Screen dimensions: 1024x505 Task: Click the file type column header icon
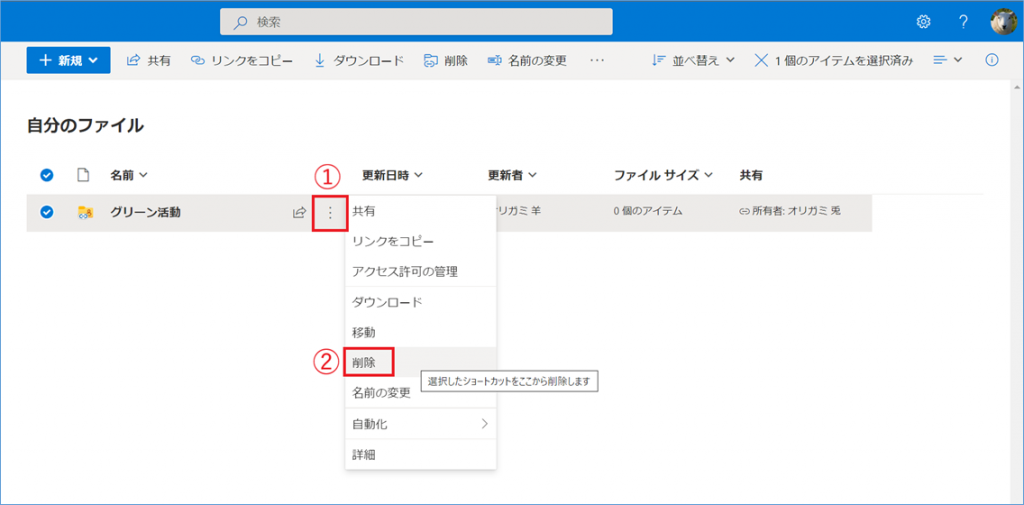(83, 175)
